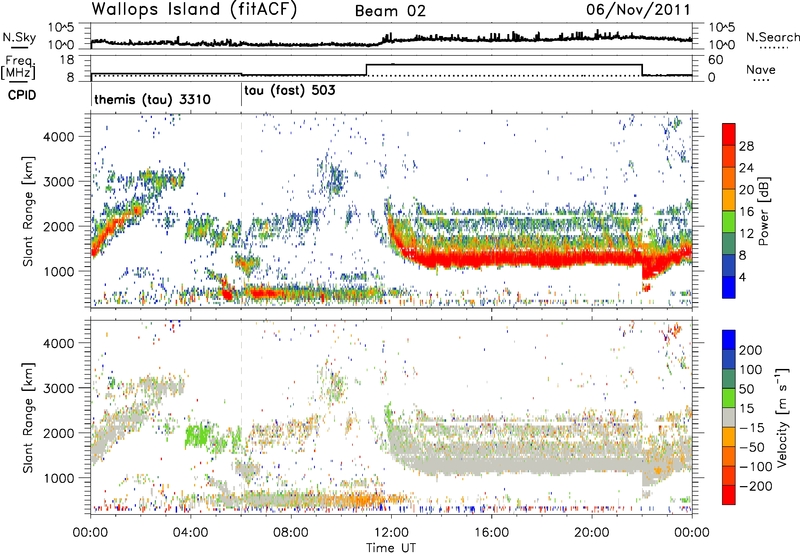This screenshot has height=554, width=800.
Task: Select the 'Beam 02' label
Action: click(390, 11)
